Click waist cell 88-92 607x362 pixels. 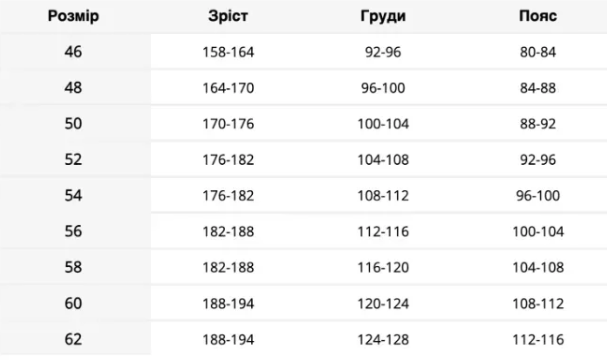(x=538, y=124)
